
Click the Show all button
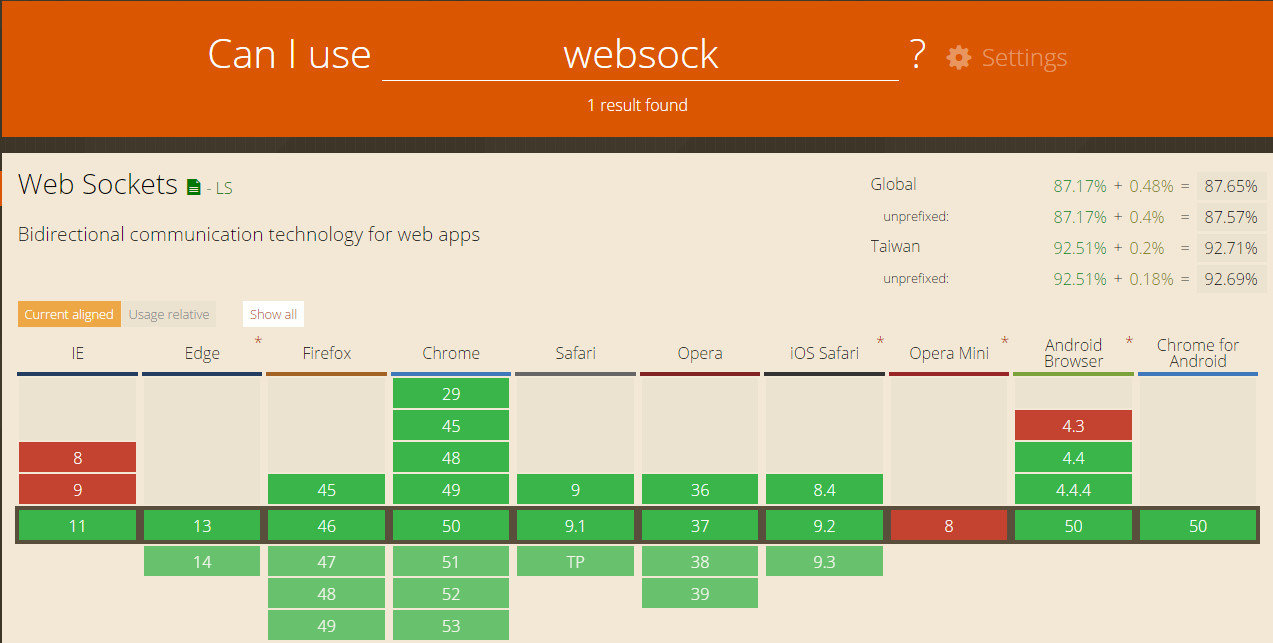tap(273, 314)
